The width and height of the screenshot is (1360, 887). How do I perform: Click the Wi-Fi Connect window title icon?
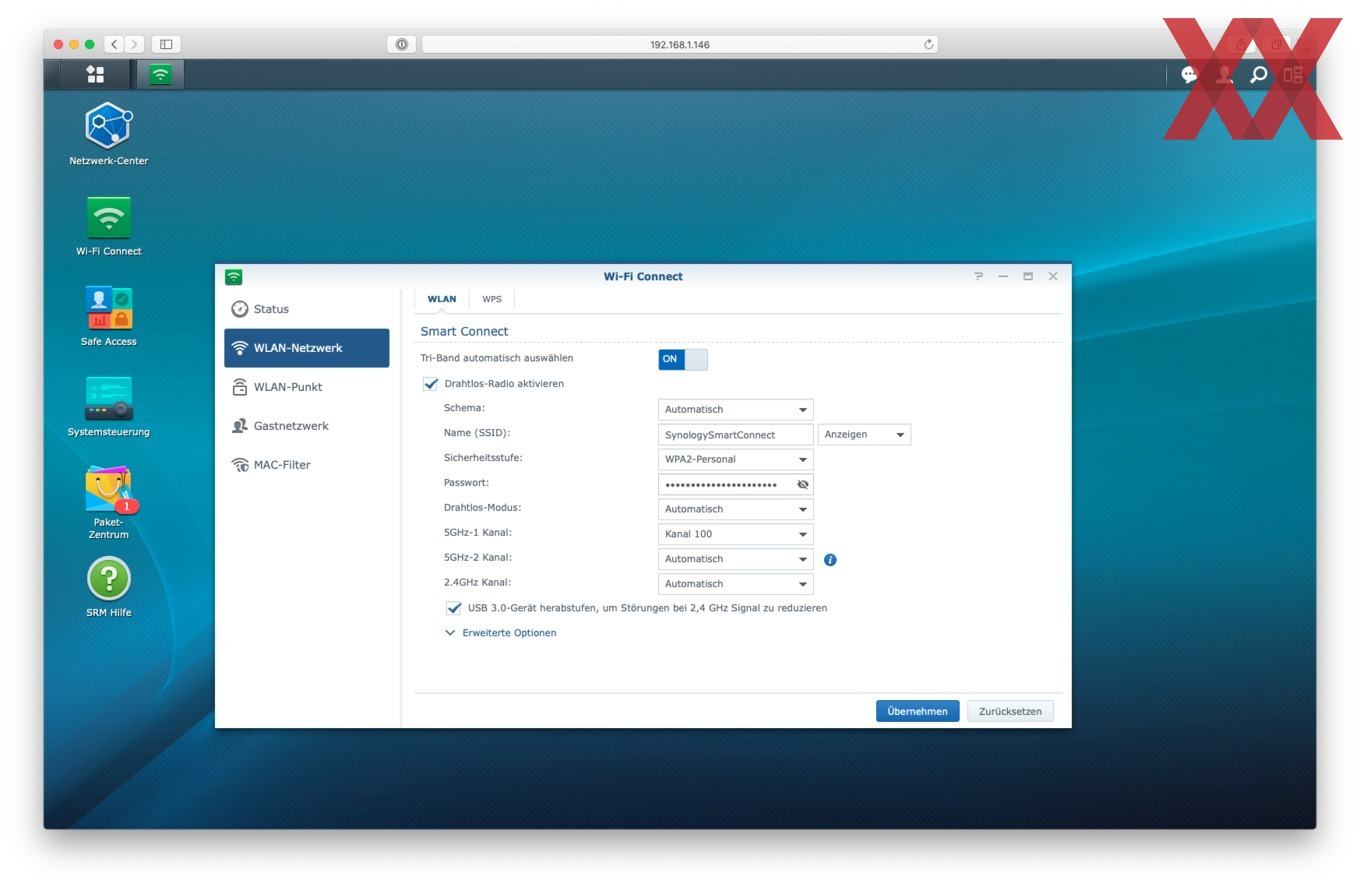pos(234,277)
